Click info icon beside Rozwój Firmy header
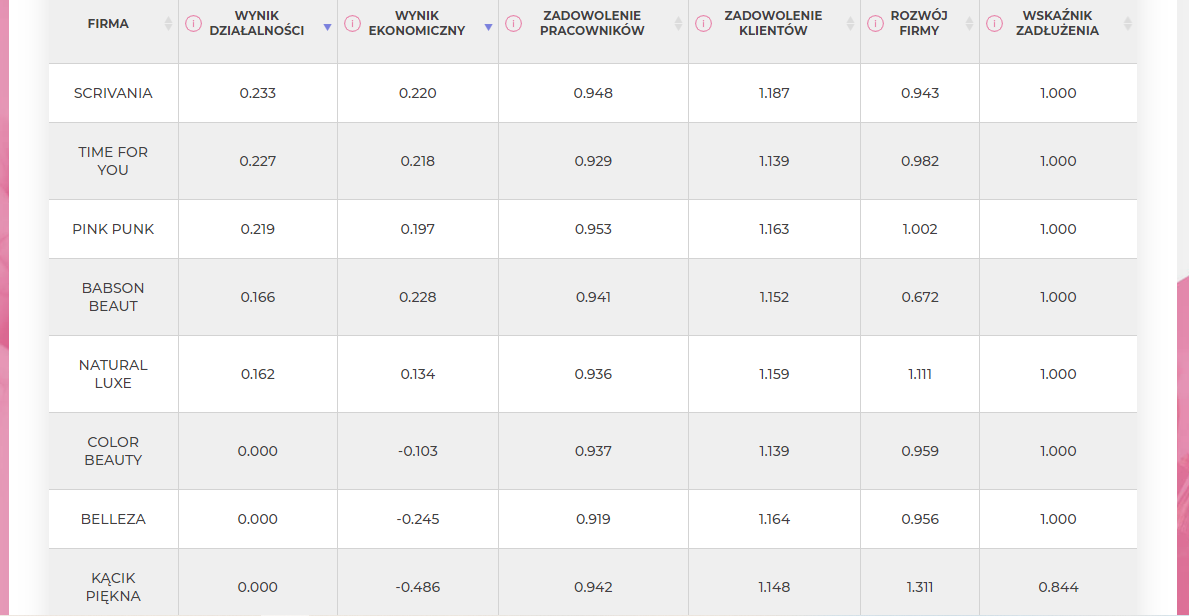The height and width of the screenshot is (616, 1189). (875, 23)
